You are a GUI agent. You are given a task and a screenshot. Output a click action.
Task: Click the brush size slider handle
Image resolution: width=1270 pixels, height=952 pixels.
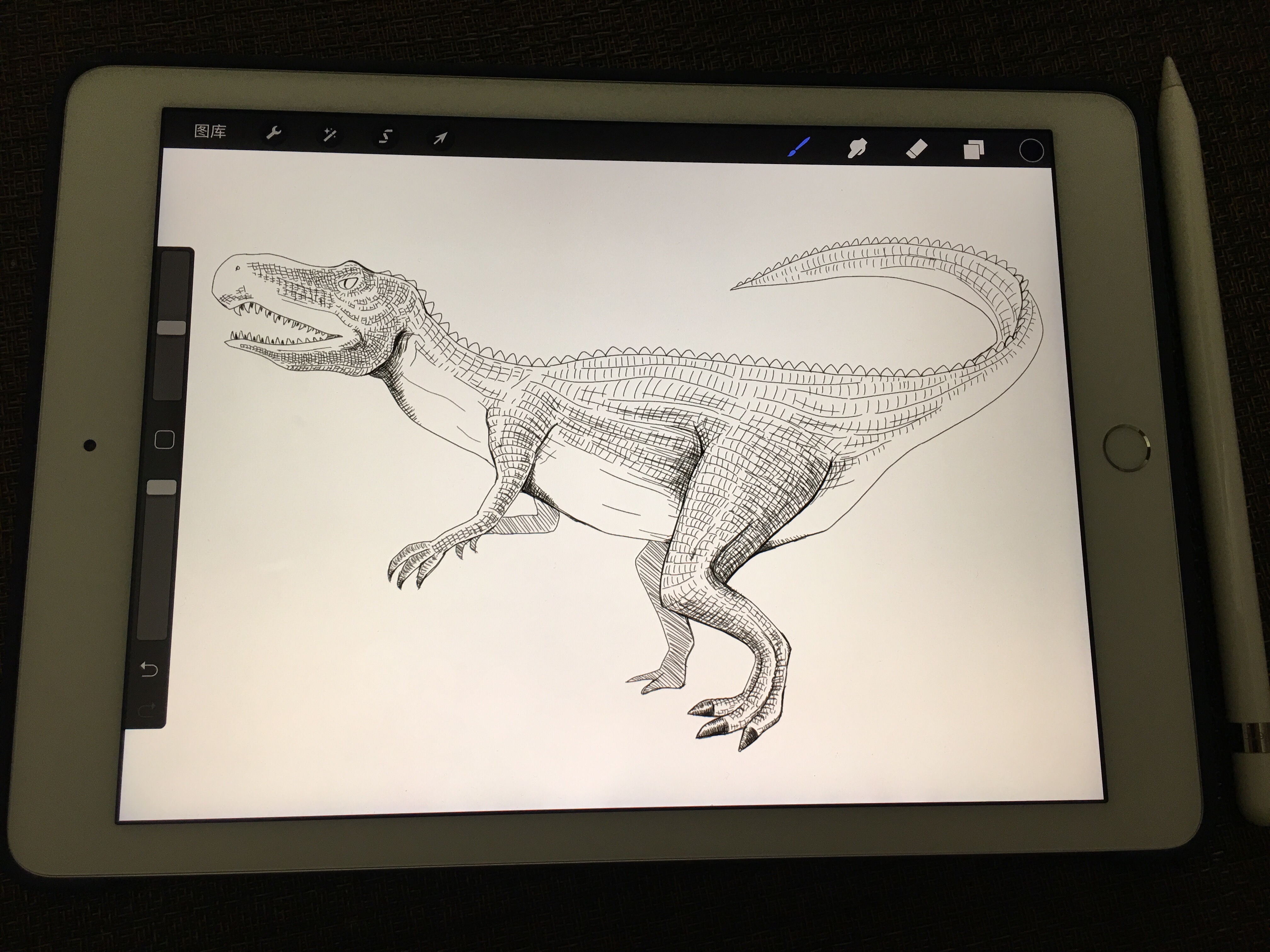(172, 328)
